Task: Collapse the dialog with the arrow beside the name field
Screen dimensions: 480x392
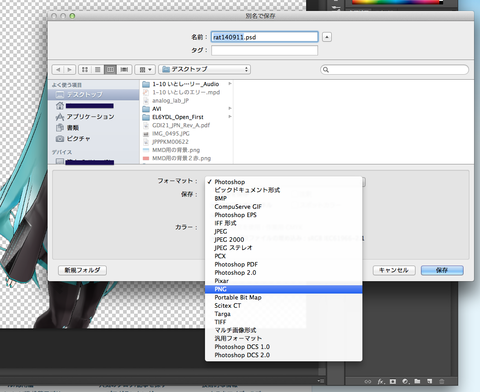Action: 327,37
